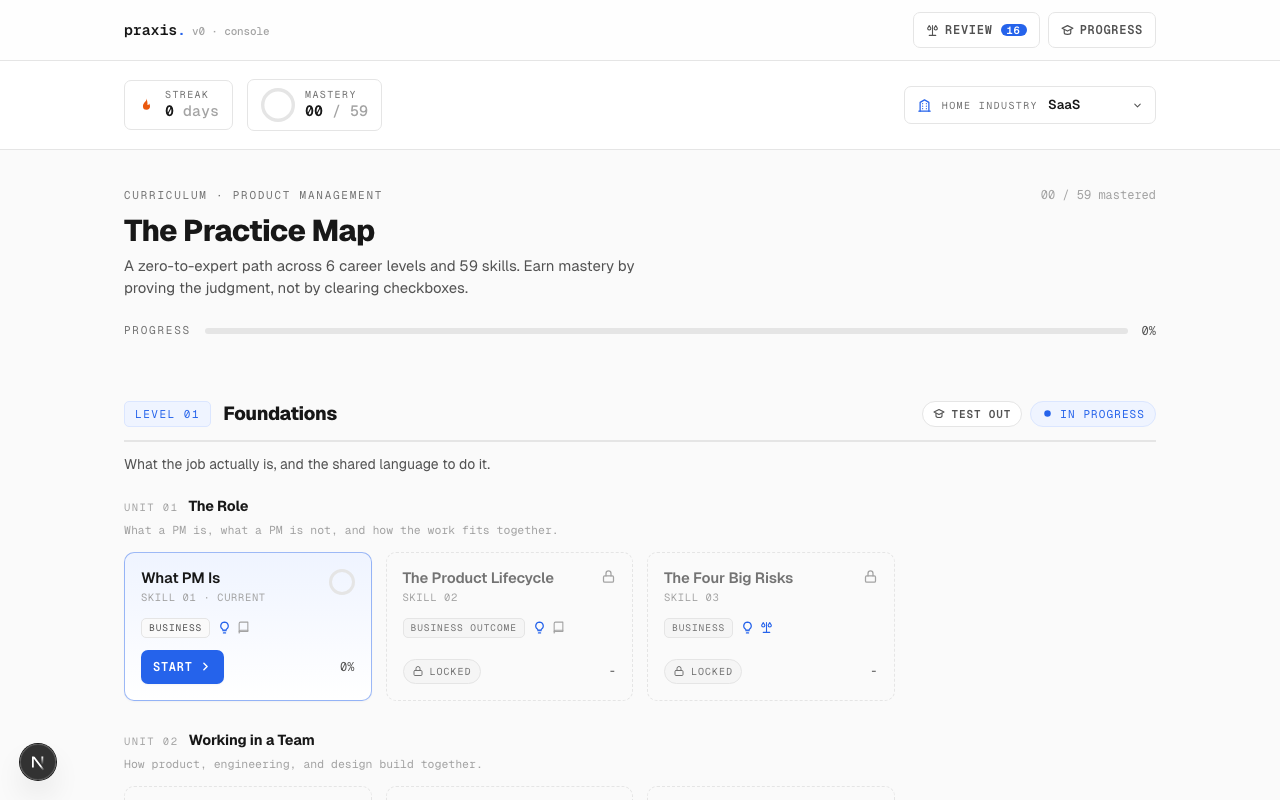Click the padlock icon on The Four Big Risks card
Viewport: 1280px width, 800px height.
tap(870, 577)
